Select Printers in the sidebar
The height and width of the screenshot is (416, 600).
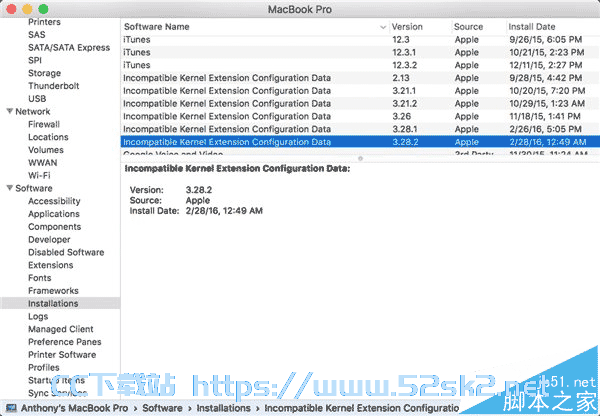[44, 22]
